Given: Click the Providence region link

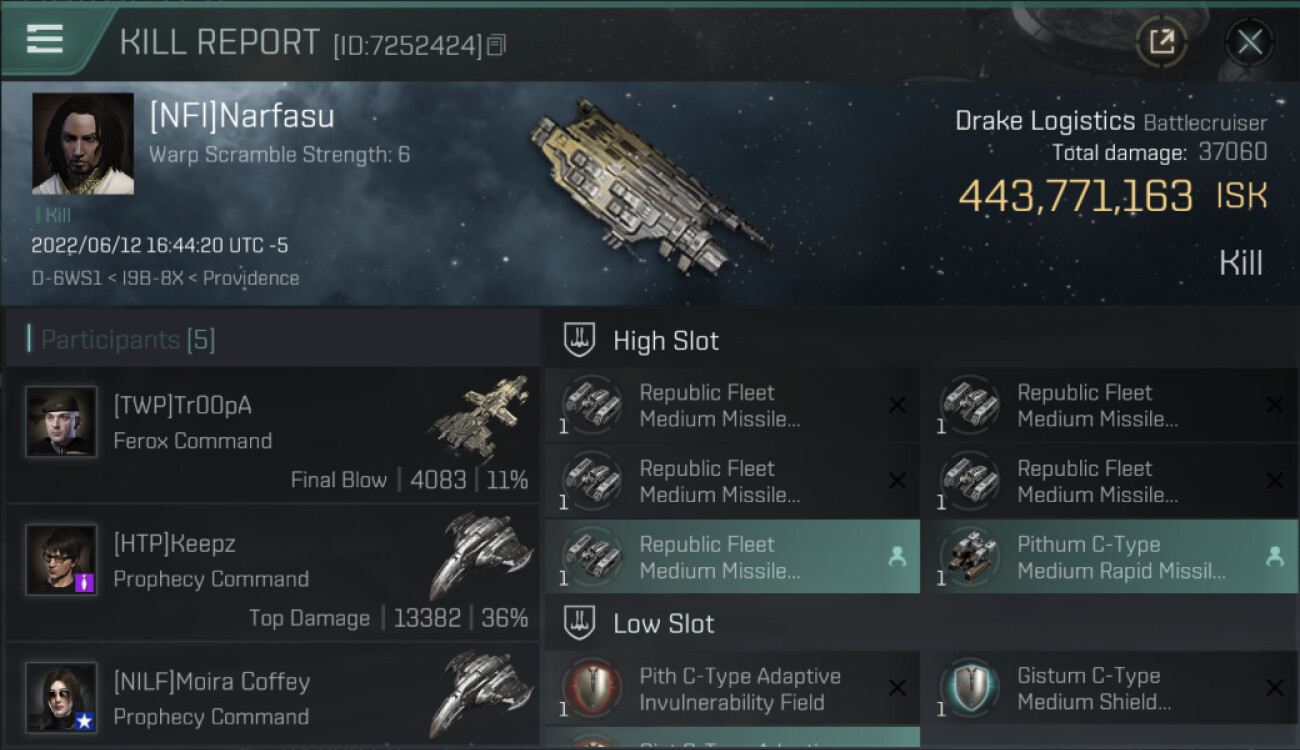Looking at the screenshot, I should pos(251,278).
